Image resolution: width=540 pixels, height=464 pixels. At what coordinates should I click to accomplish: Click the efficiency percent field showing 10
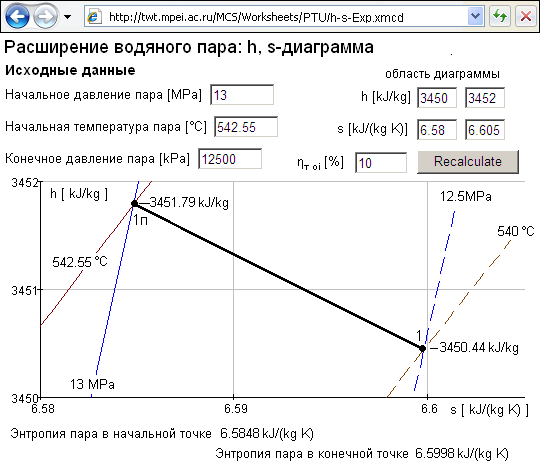(x=381, y=163)
